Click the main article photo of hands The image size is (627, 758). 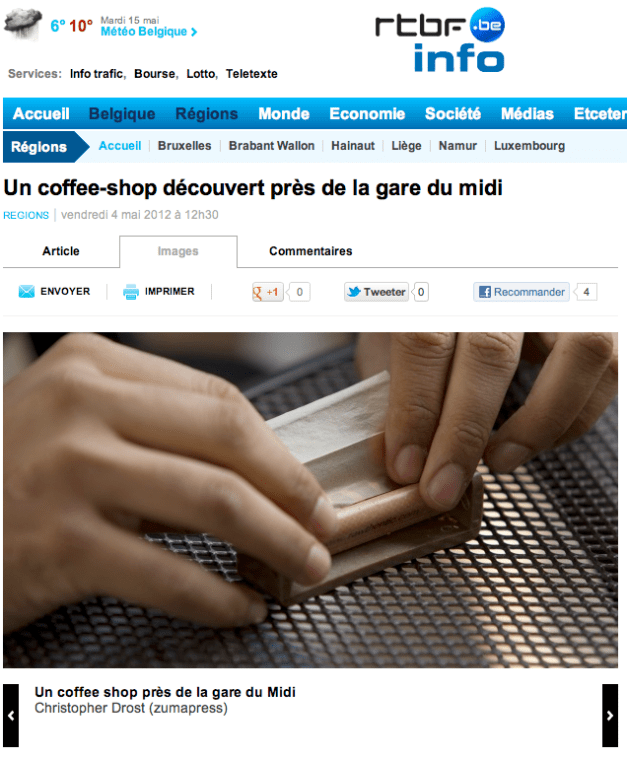click(x=310, y=500)
